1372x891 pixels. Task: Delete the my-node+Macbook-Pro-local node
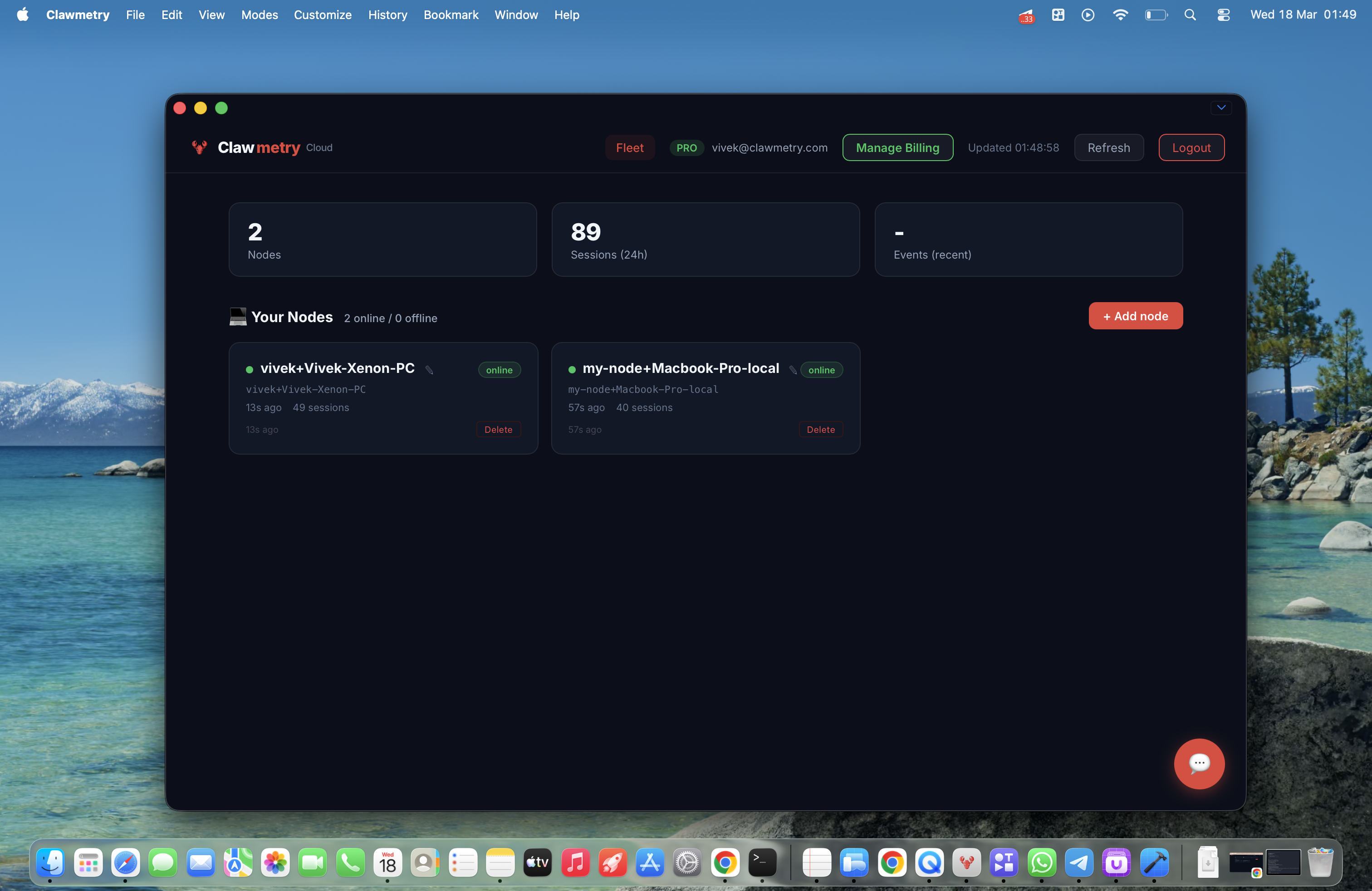[x=820, y=429]
